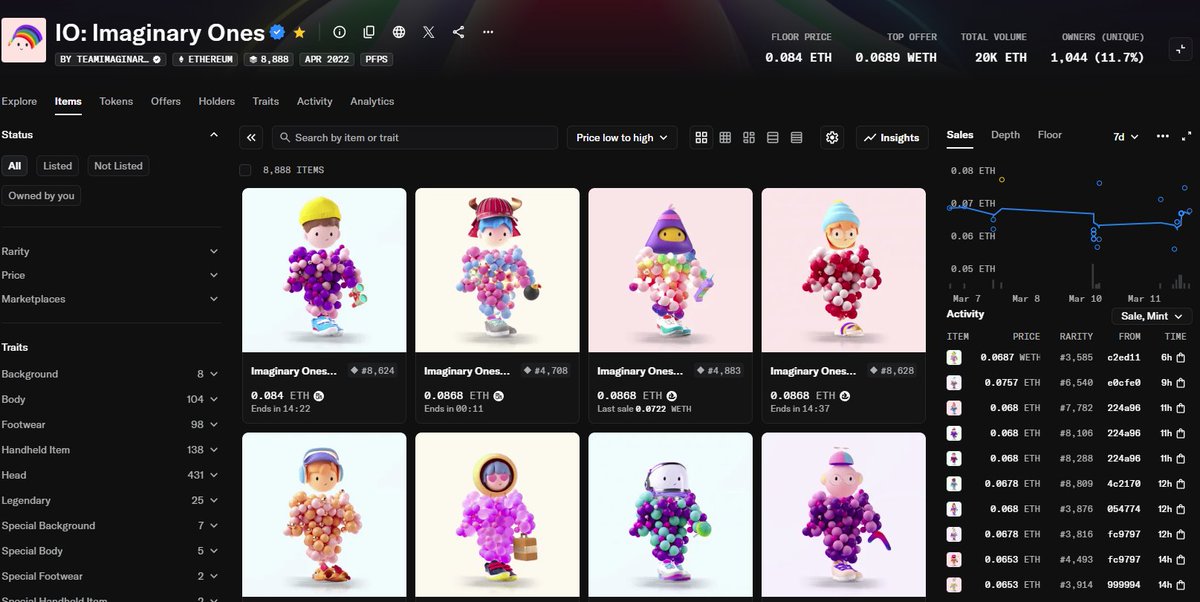Open the Sale, Mint activity filter dropdown
The height and width of the screenshot is (602, 1200).
(1151, 316)
